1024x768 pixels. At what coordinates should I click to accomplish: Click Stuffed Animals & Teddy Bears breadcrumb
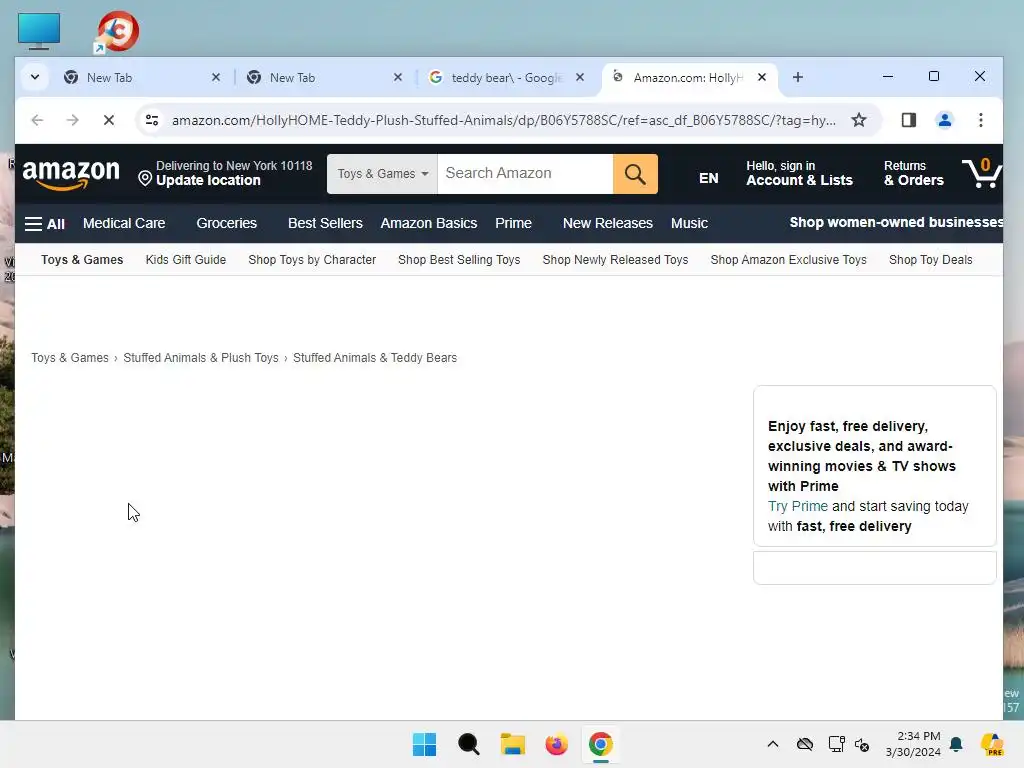(375, 358)
